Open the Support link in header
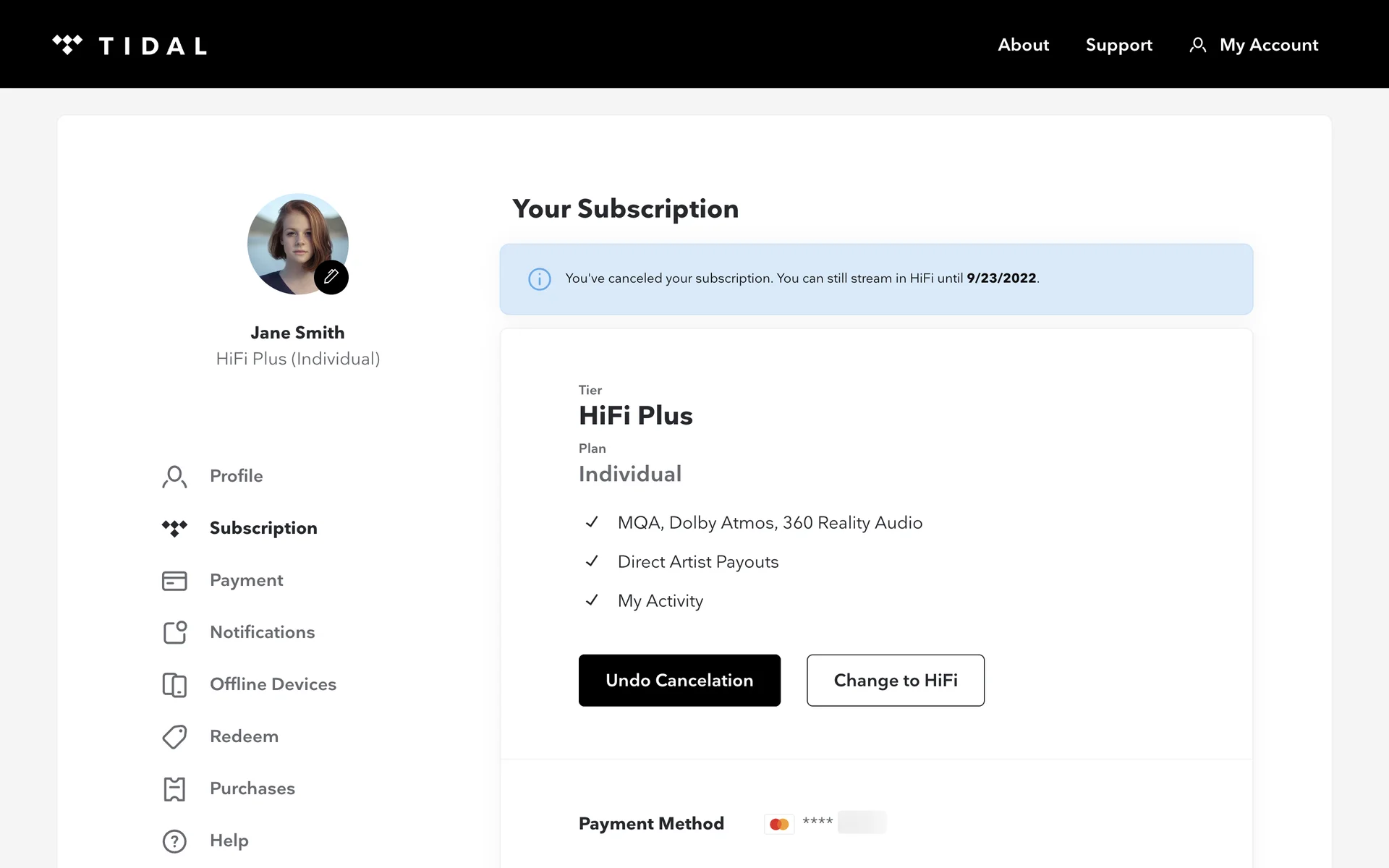This screenshot has height=868, width=1389. tap(1118, 45)
